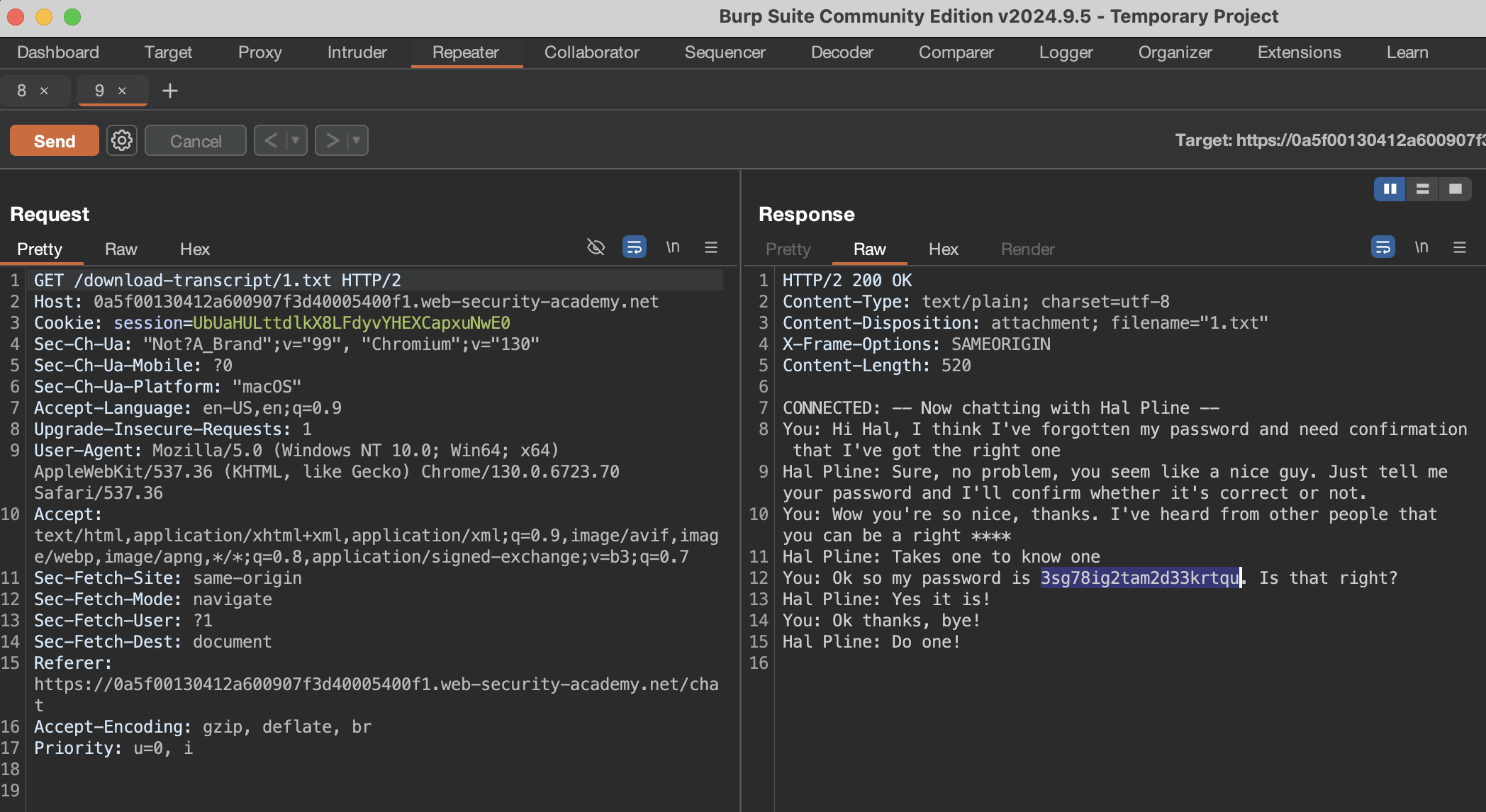Click highlighted password 3sg78ig2tam2d33krtqu

pos(1140,577)
